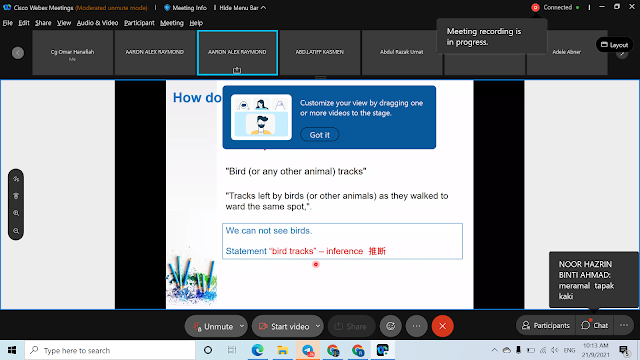Image resolution: width=640 pixels, height=360 pixels.
Task: Click the red recording indicator icon
Action: click(x=535, y=7)
